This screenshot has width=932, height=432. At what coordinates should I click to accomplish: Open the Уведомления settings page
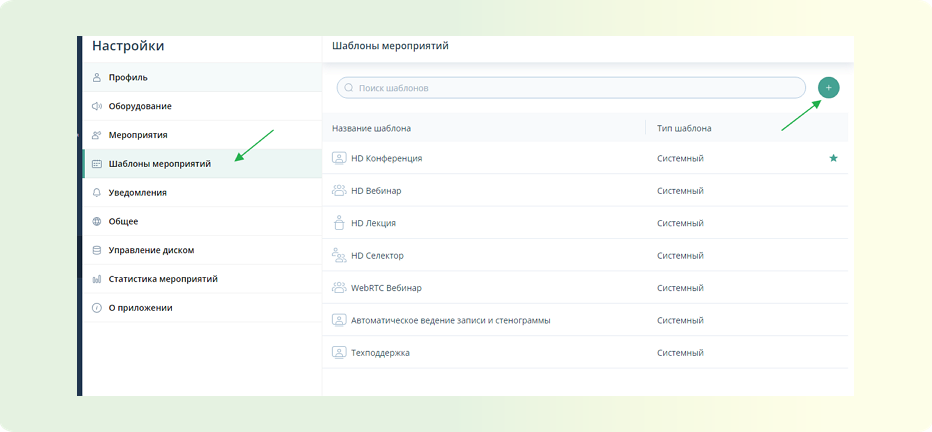(202, 193)
